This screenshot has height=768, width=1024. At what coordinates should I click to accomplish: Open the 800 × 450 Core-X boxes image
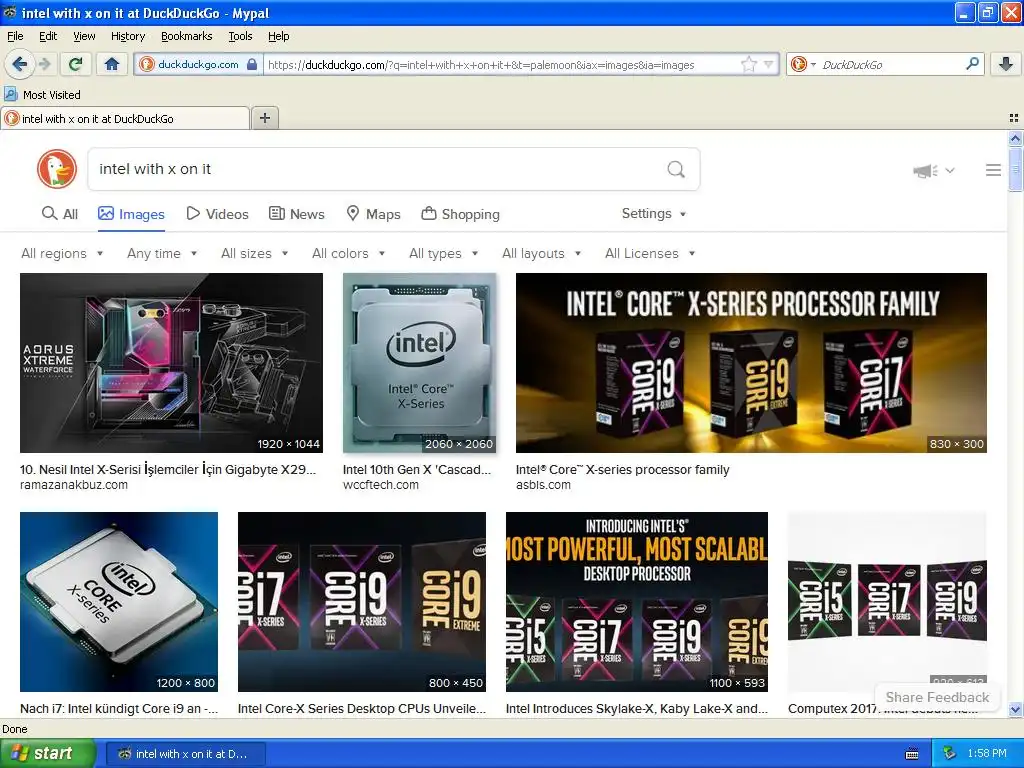[362, 601]
